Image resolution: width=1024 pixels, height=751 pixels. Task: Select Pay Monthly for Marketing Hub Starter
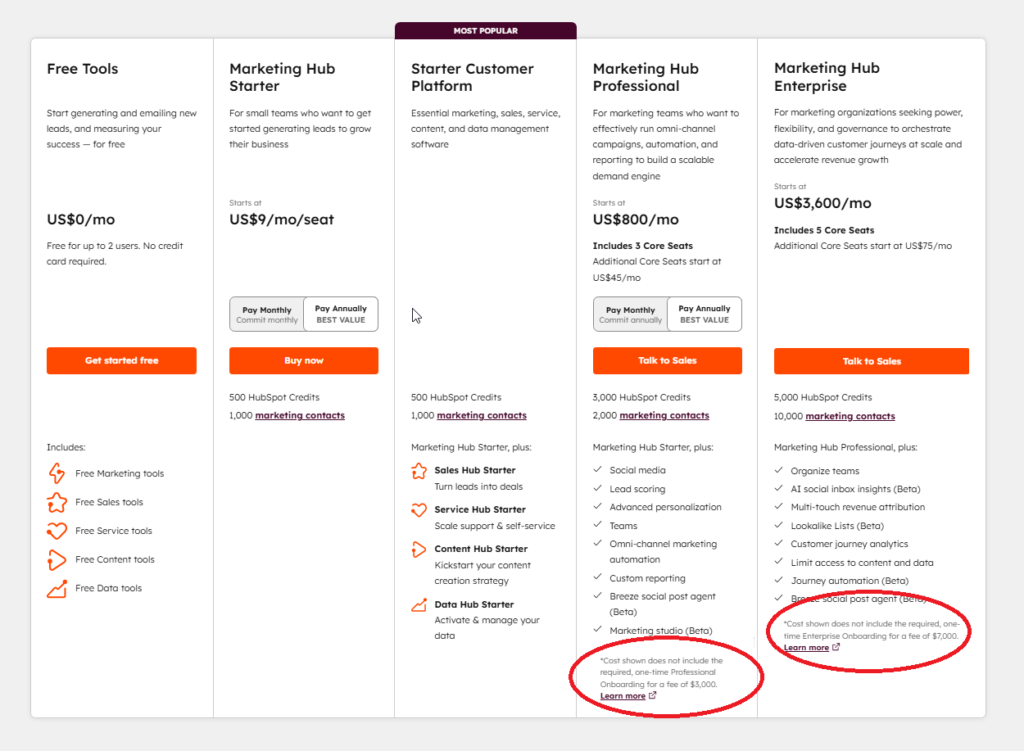coord(266,313)
